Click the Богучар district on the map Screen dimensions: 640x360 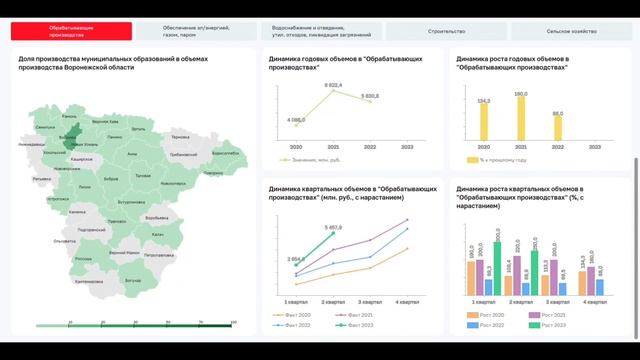coord(133,280)
